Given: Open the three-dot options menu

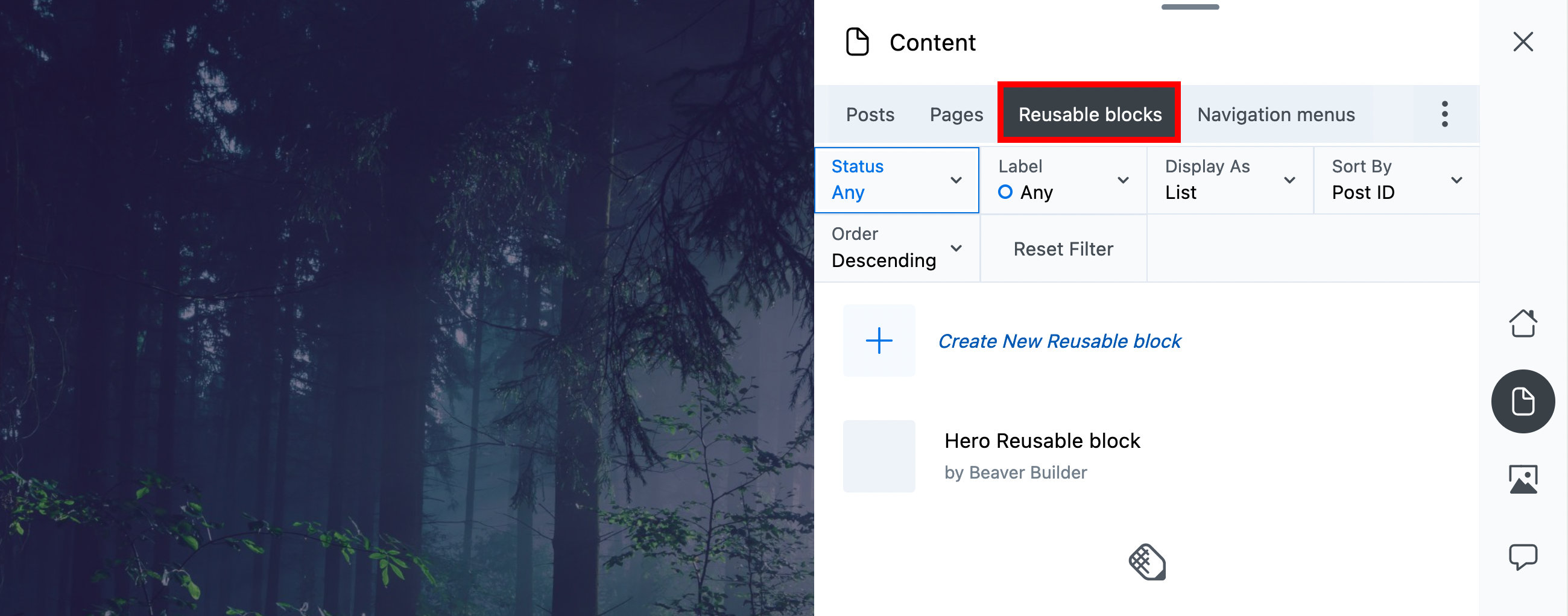Looking at the screenshot, I should point(1444,114).
